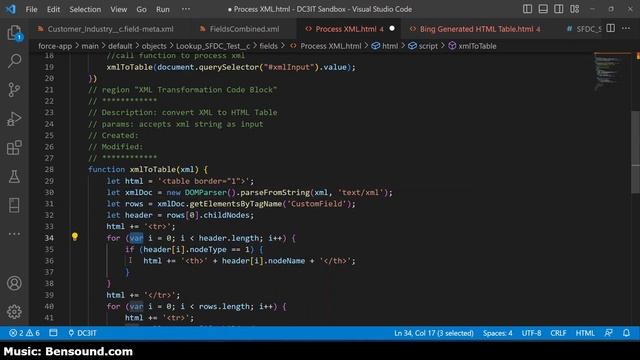This screenshot has width=640, height=360.
Task: Open the Manage gear menu
Action: click(x=14, y=311)
